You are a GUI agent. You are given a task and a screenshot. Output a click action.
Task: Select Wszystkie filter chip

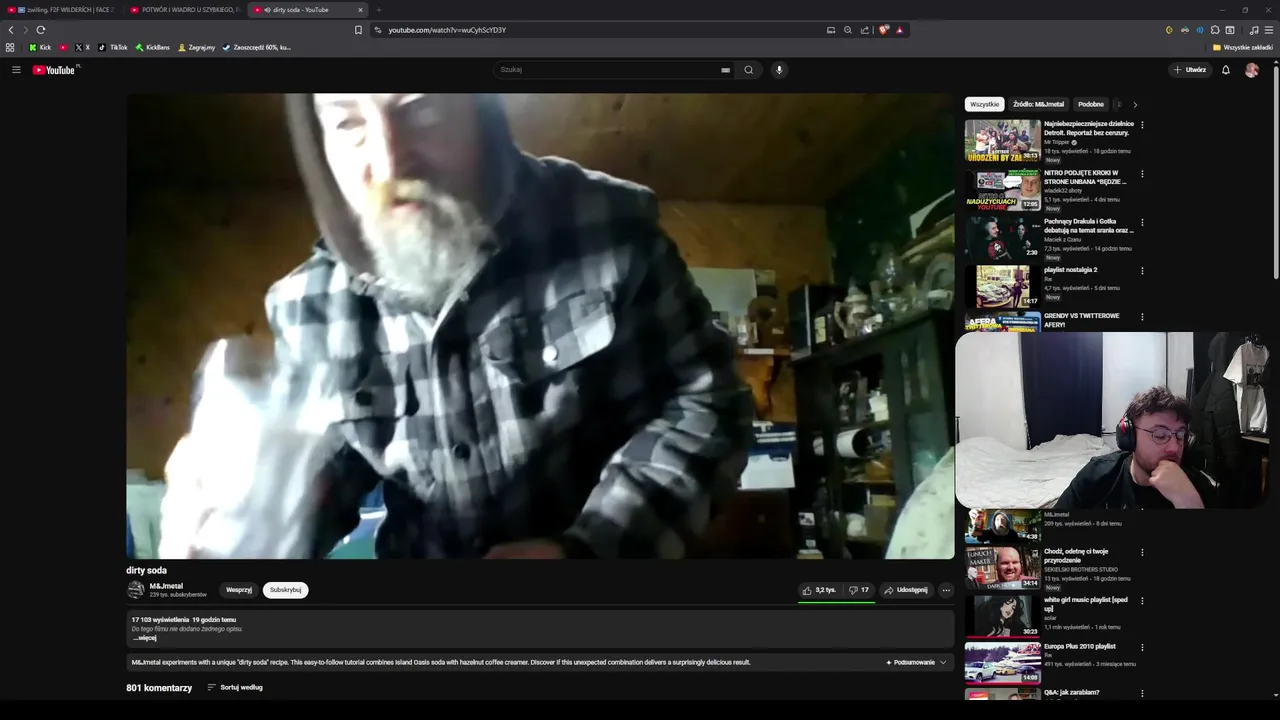(984, 104)
